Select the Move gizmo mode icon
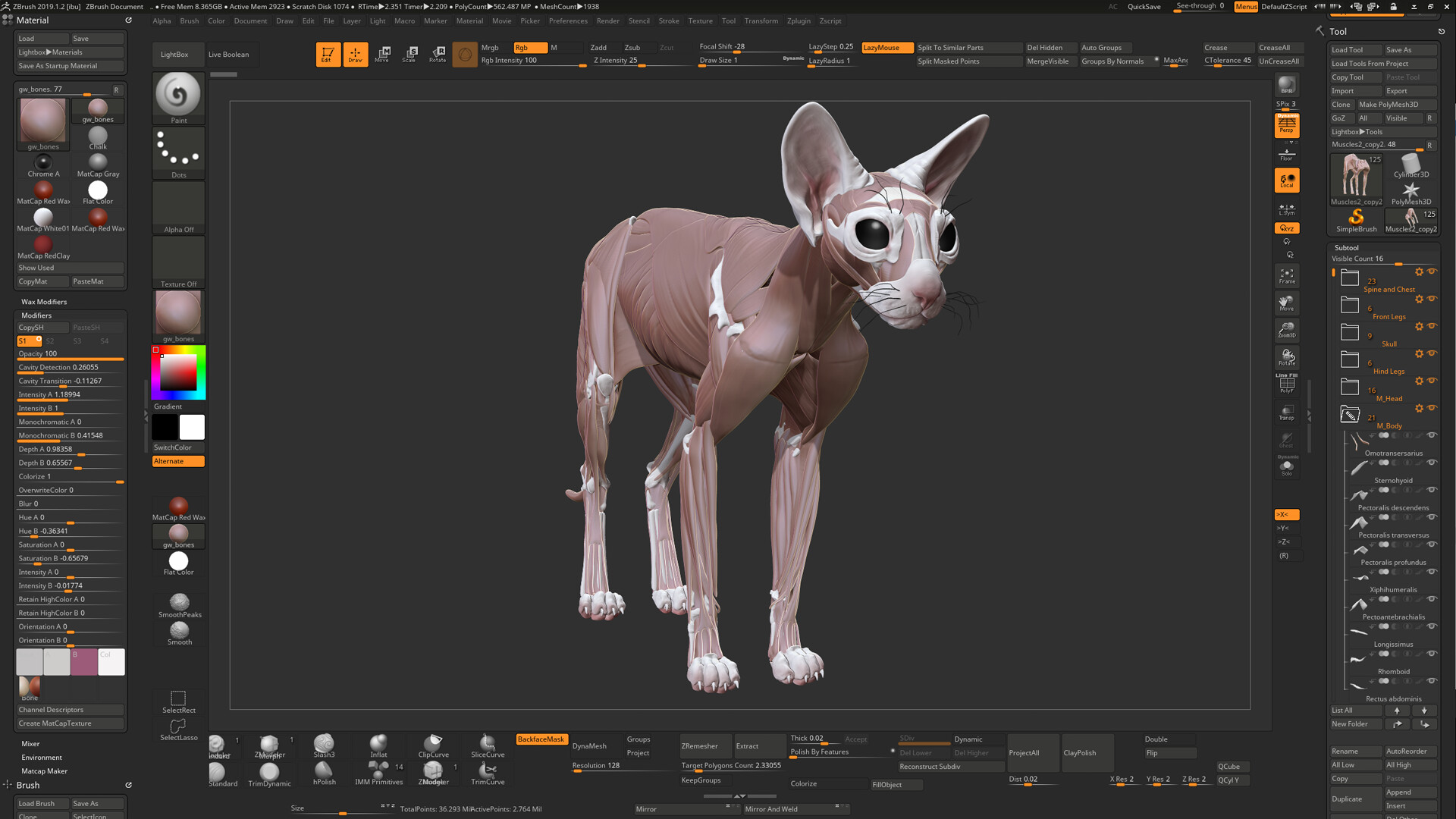1456x819 pixels. coord(383,54)
